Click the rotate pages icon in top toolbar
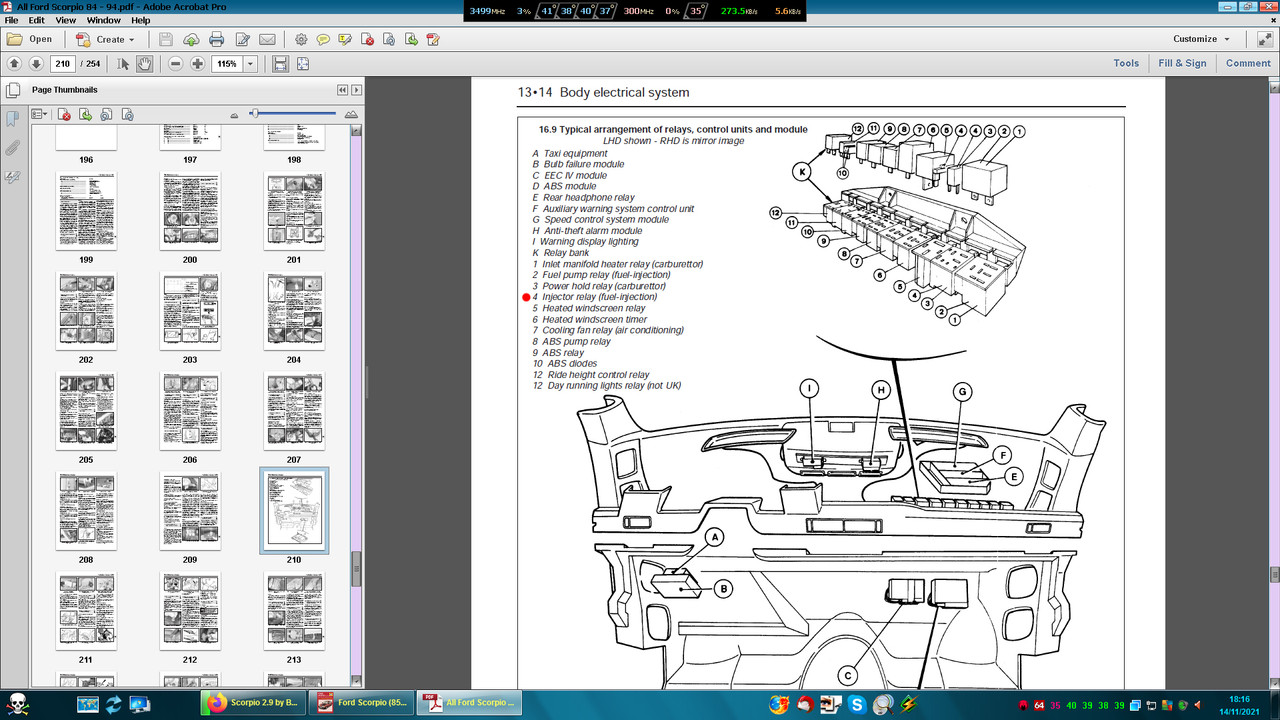 (x=389, y=39)
